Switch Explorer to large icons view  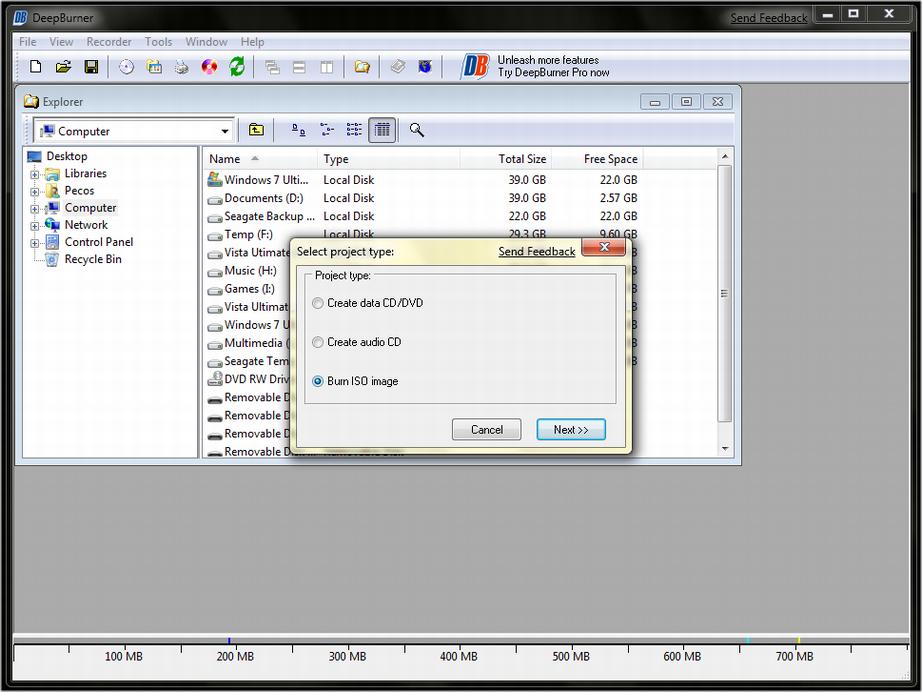tap(299, 130)
